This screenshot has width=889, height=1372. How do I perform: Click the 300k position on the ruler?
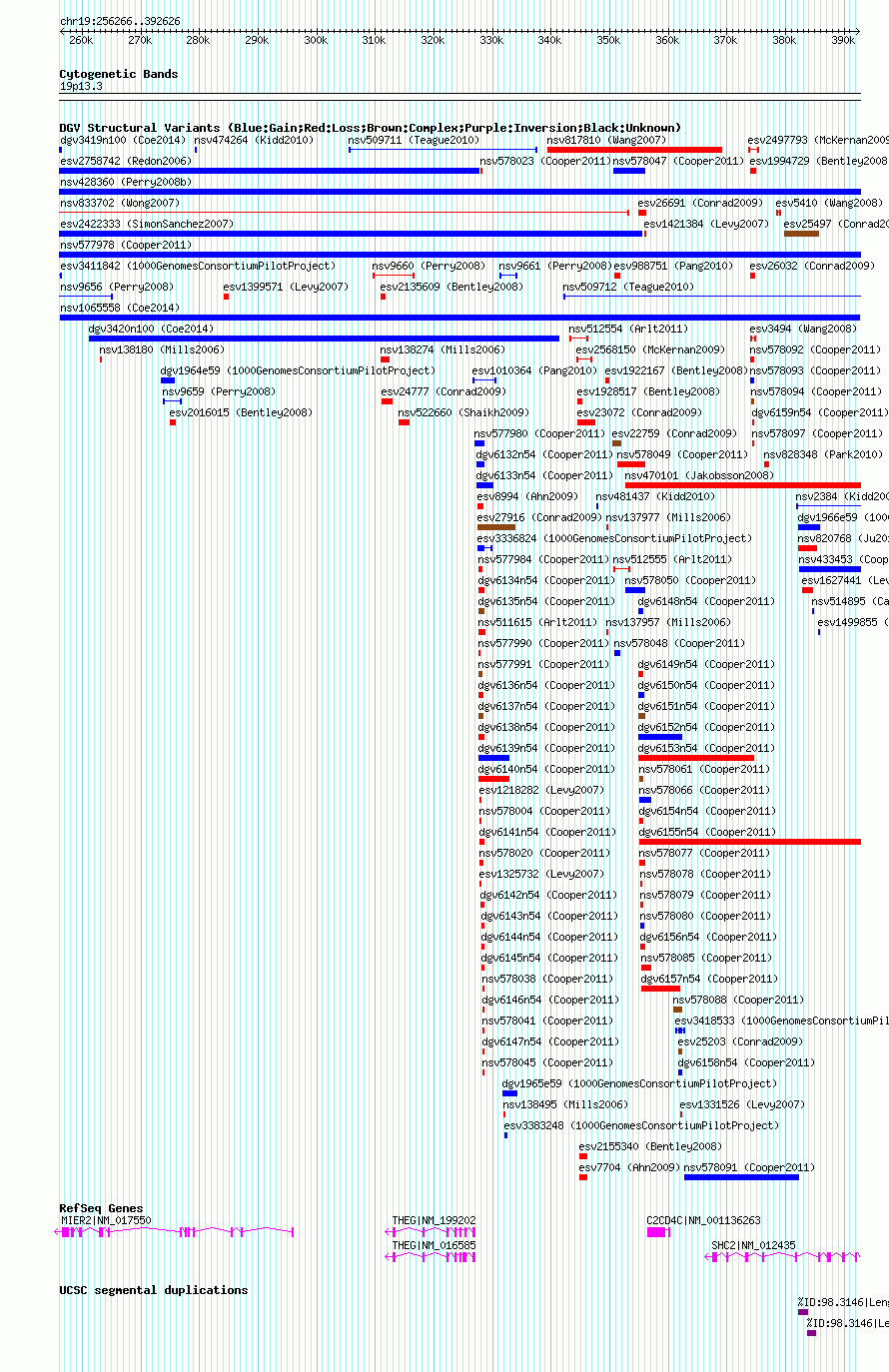click(x=316, y=40)
